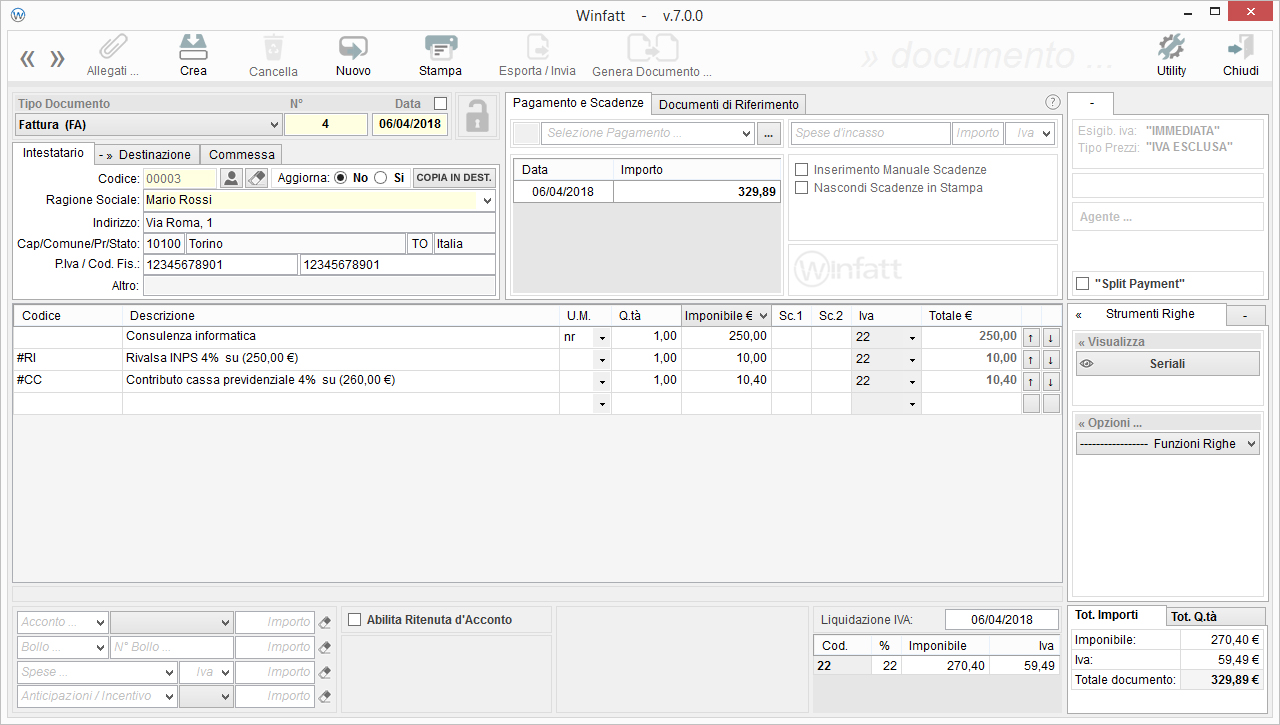Open Anticipazioni / Incentivo dropdown
1280x725 pixels.
(98, 696)
